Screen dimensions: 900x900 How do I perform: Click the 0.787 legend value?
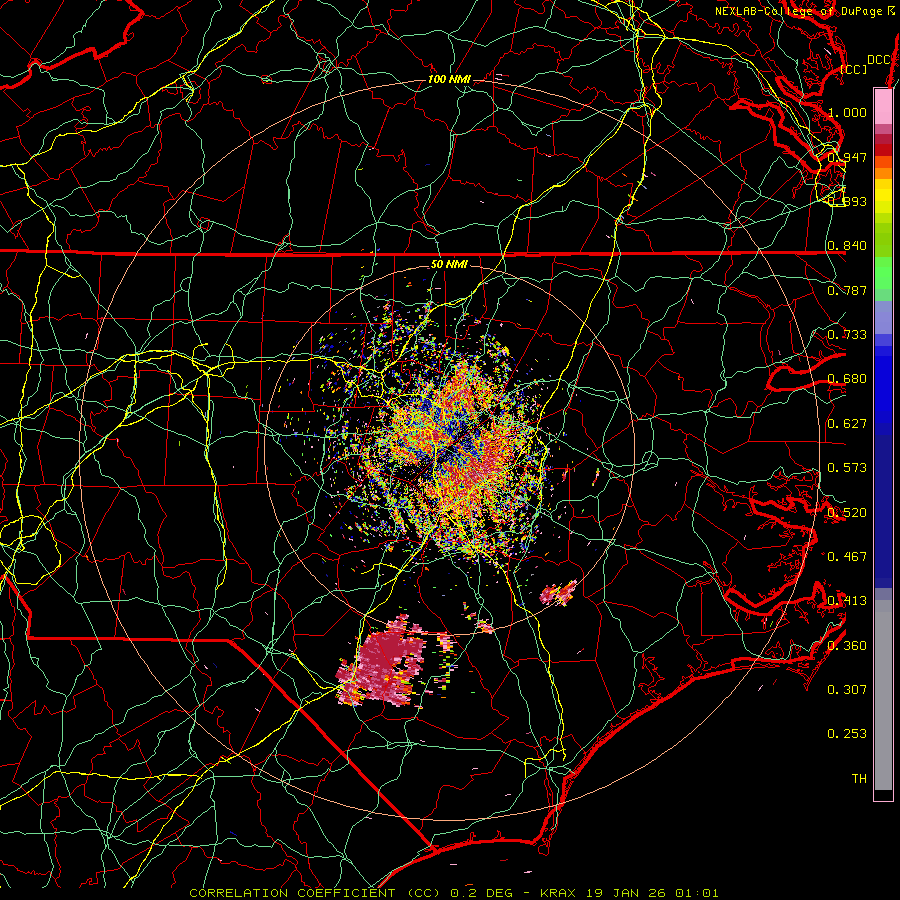click(x=847, y=290)
